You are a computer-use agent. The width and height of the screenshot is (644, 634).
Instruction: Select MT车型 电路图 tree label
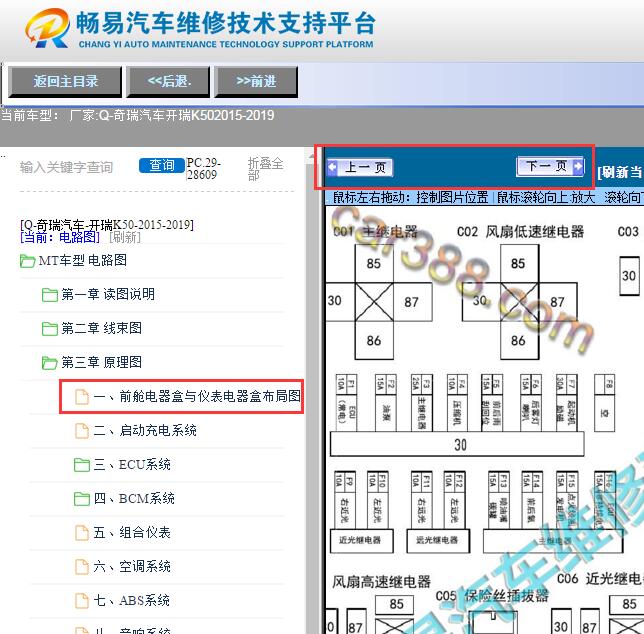(83, 260)
